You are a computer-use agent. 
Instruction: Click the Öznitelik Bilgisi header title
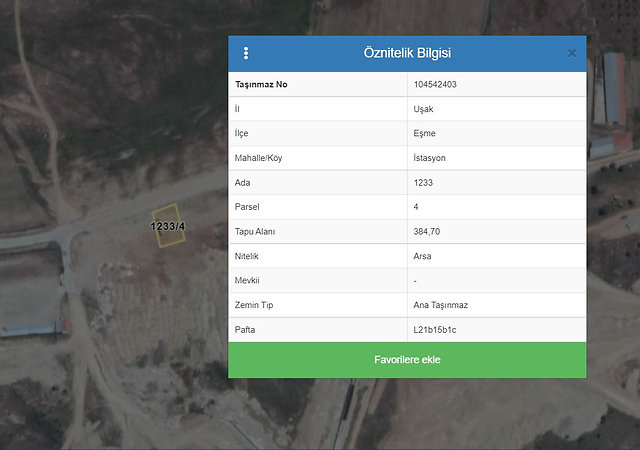(407, 53)
